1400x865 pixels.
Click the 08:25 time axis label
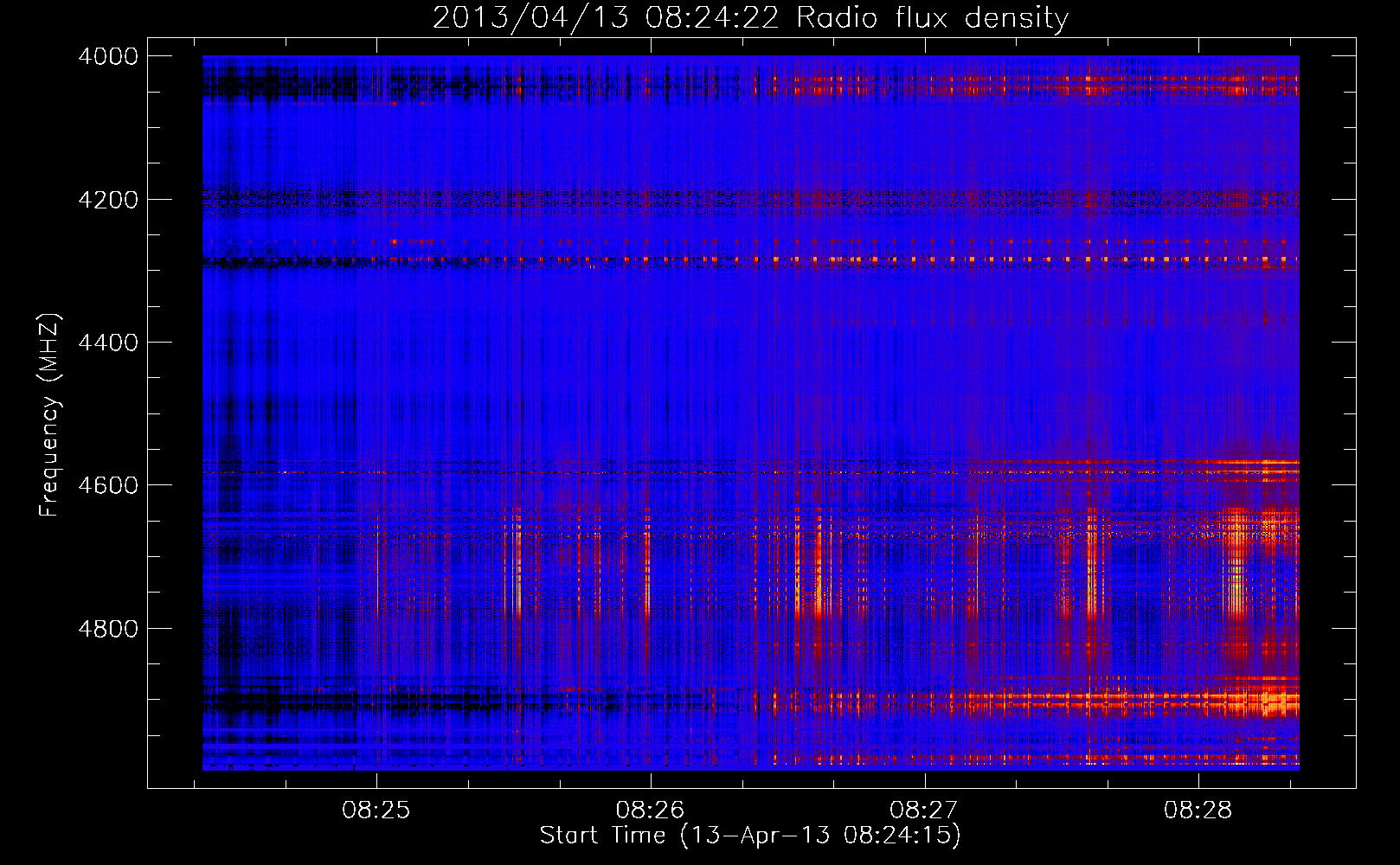pos(376,811)
